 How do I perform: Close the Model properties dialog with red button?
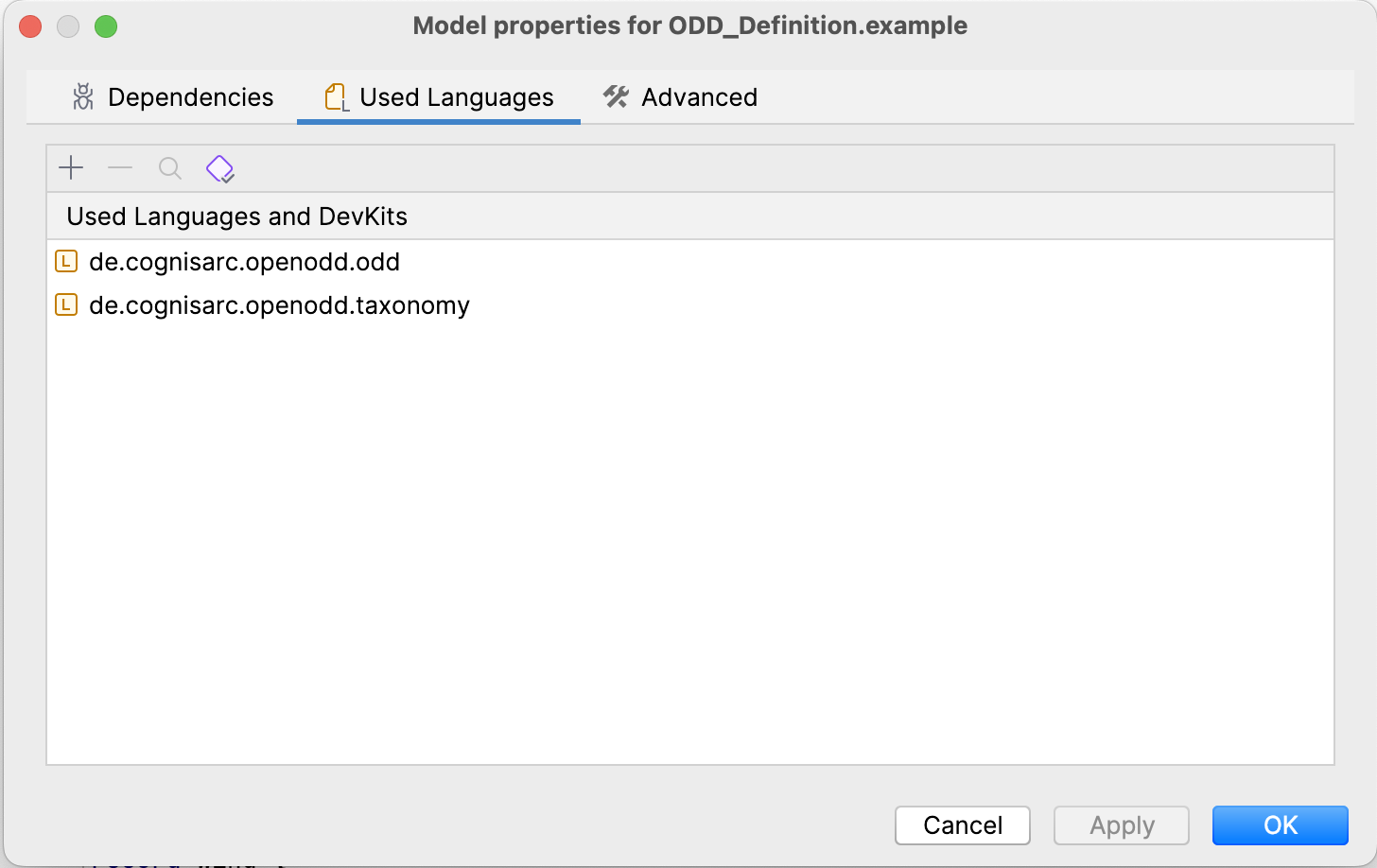point(30,26)
